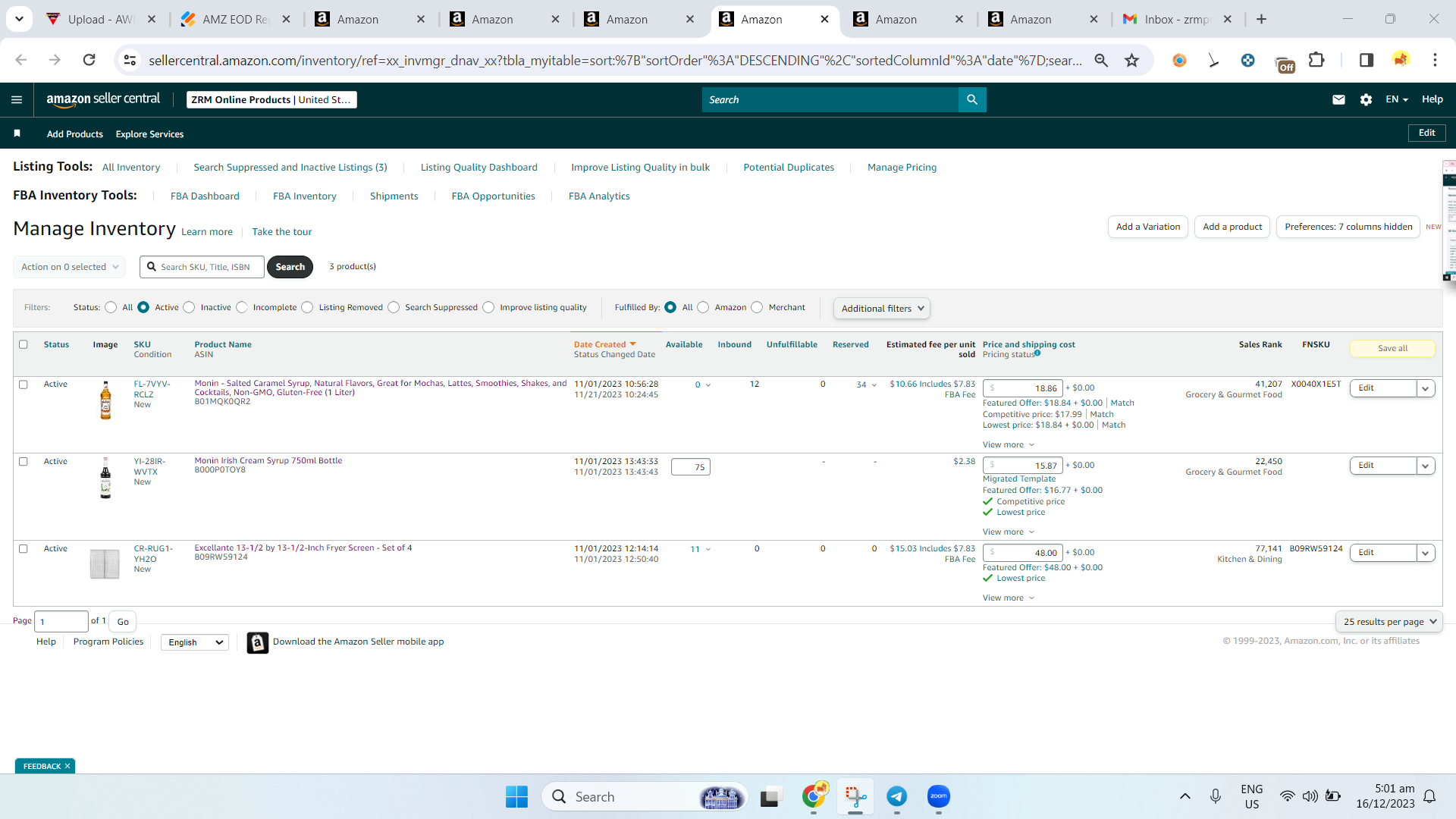Open Preferences: 7 columns hidden
This screenshot has width=1456, height=819.
(x=1348, y=227)
